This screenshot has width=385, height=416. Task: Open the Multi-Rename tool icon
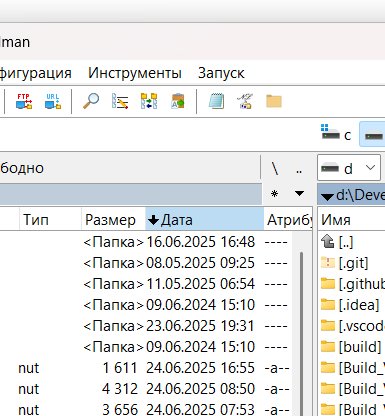pyautogui.click(x=120, y=101)
